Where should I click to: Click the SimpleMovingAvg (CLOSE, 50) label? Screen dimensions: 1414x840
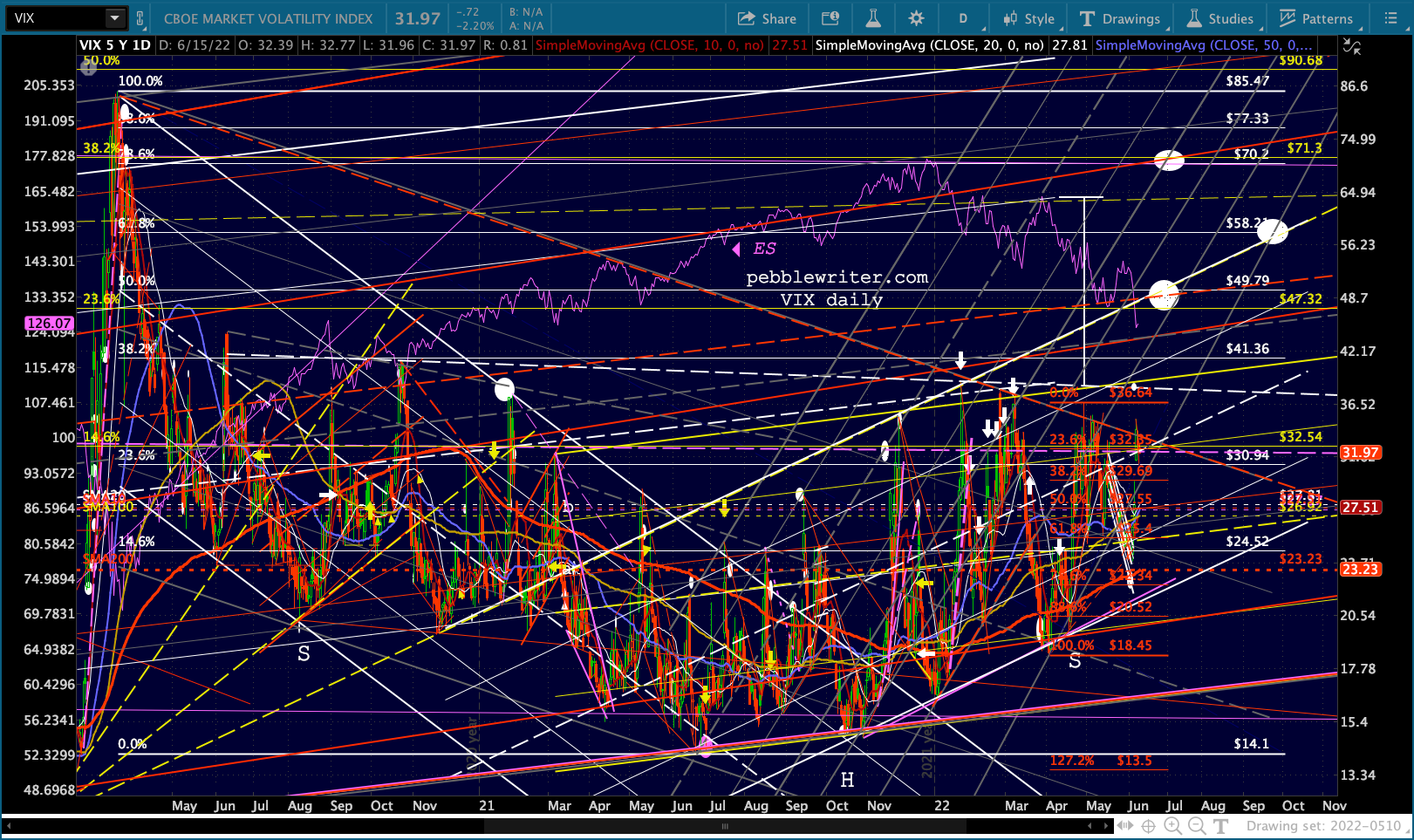[1205, 45]
